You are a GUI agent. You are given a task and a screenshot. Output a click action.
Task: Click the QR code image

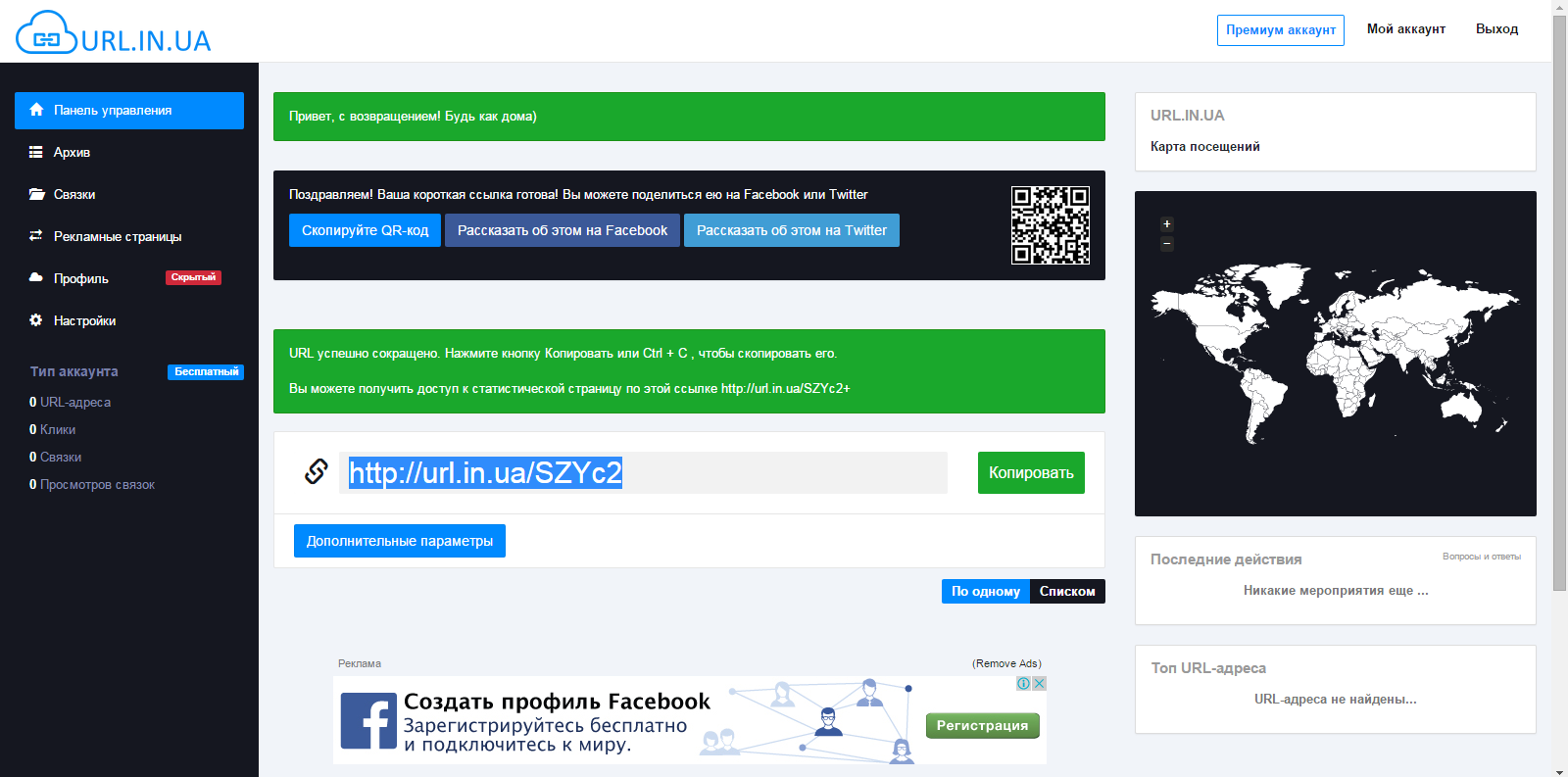[1050, 225]
